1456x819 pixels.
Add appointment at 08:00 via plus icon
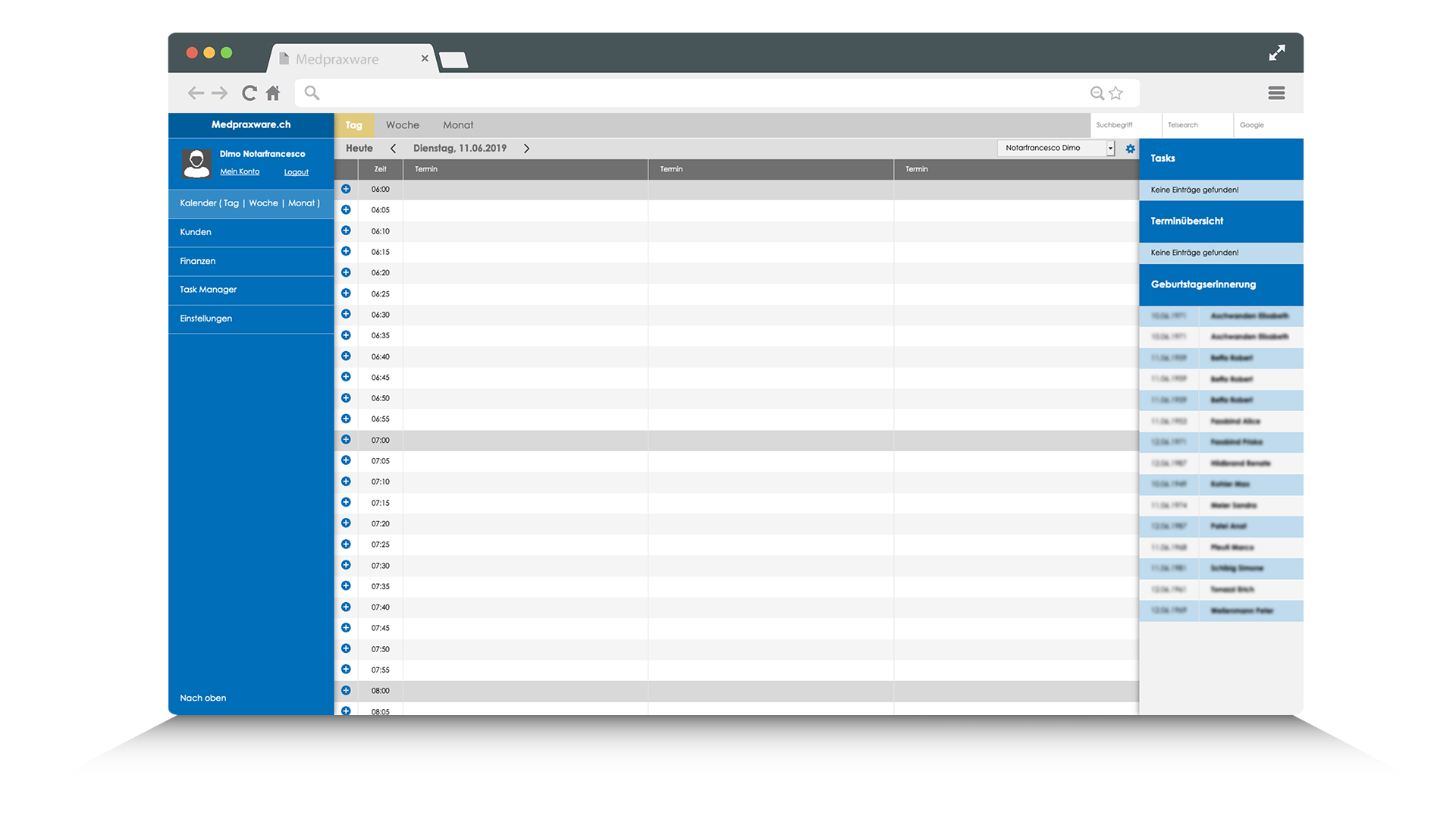tap(346, 690)
